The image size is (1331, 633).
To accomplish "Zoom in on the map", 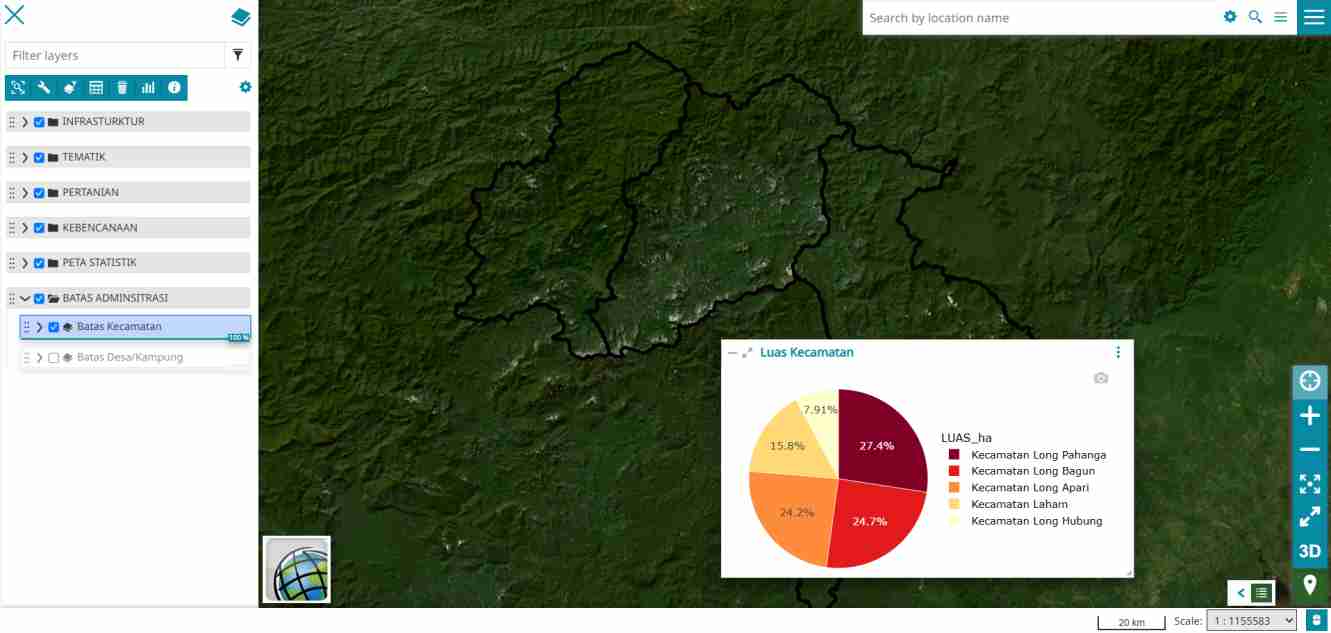I will click(1309, 416).
